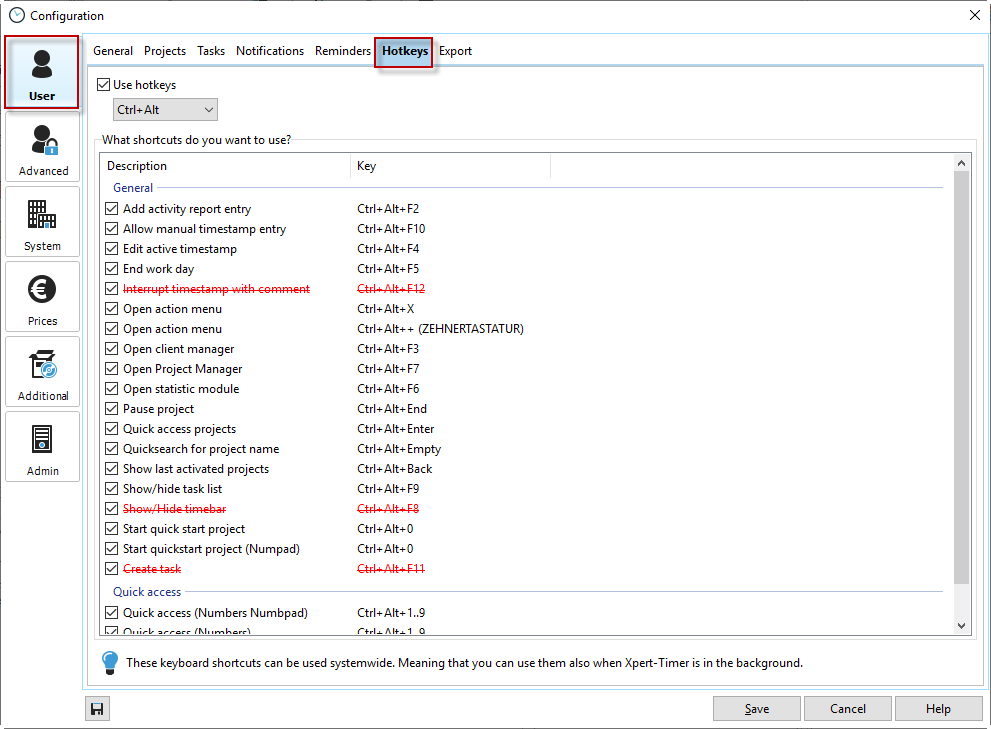Switch to the Notifications tab
This screenshot has height=729, width=991.
click(270, 51)
